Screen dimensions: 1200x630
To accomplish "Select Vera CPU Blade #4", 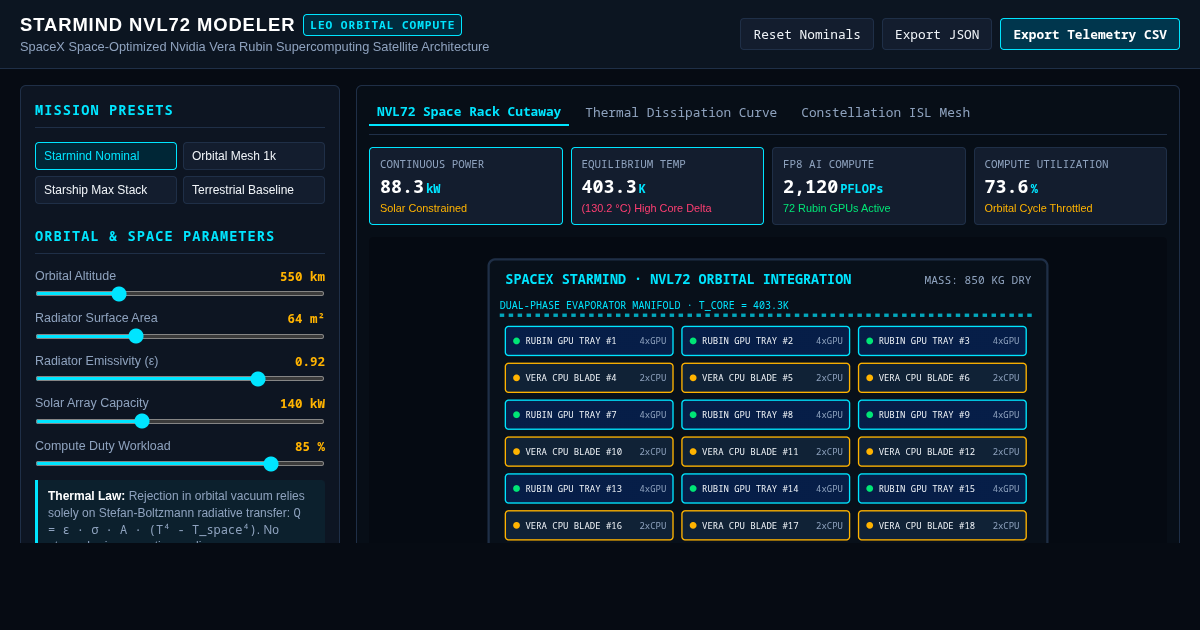I will (x=589, y=378).
